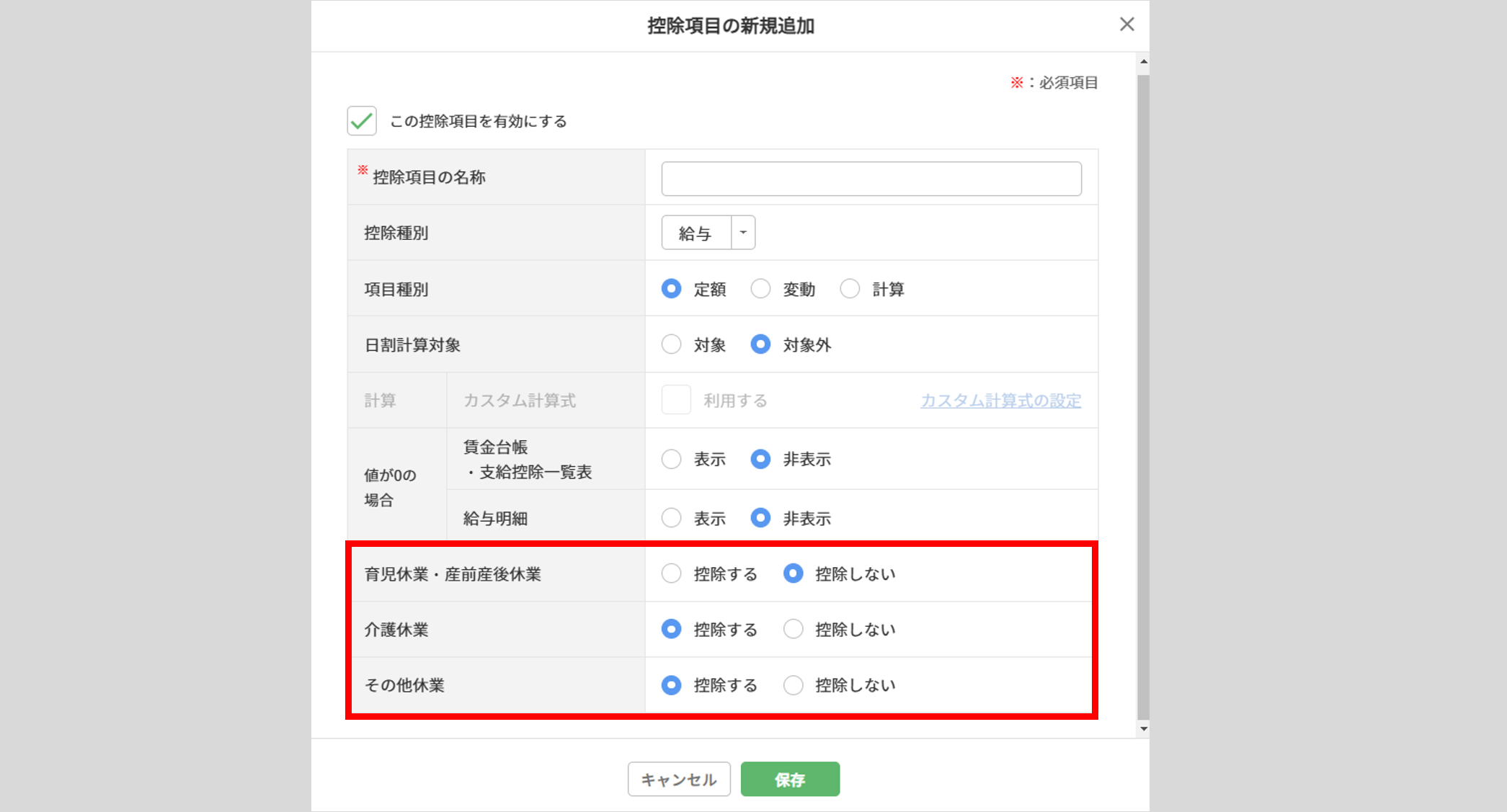Screen dimensions: 1507x812
Task: Select 非表示 for 給与明細 row
Action: point(760,518)
